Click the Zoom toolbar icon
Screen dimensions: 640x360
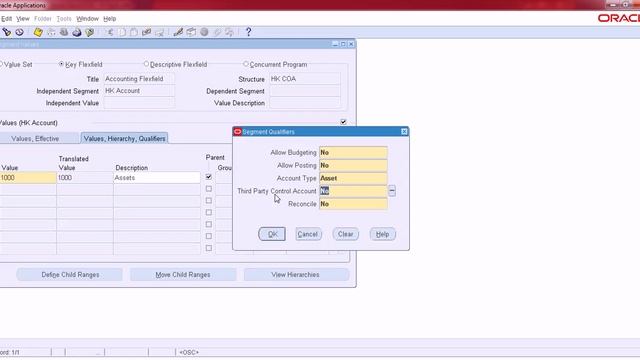[191, 32]
